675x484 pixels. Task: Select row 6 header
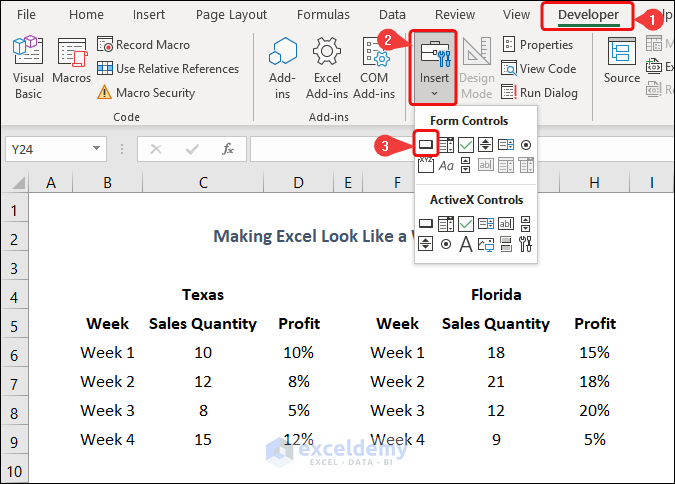(14, 355)
